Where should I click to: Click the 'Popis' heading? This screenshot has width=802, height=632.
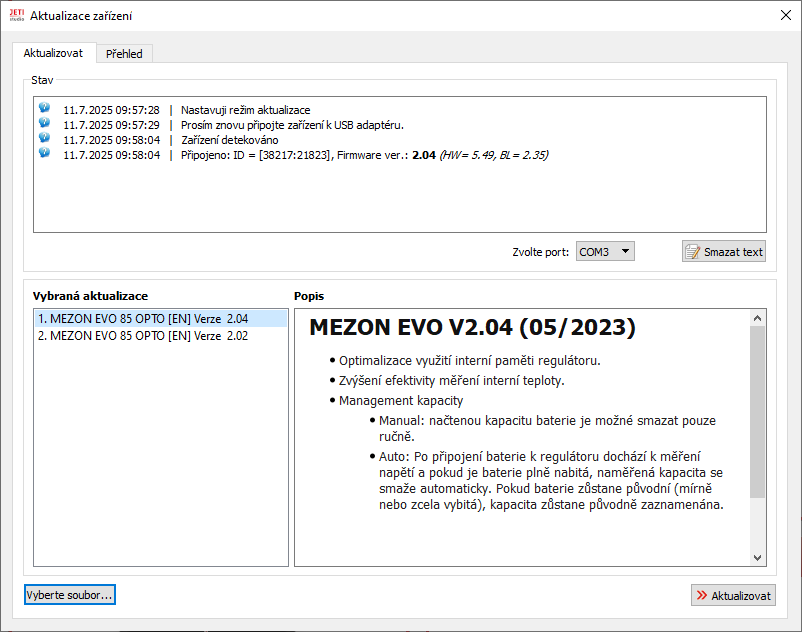coord(309,296)
